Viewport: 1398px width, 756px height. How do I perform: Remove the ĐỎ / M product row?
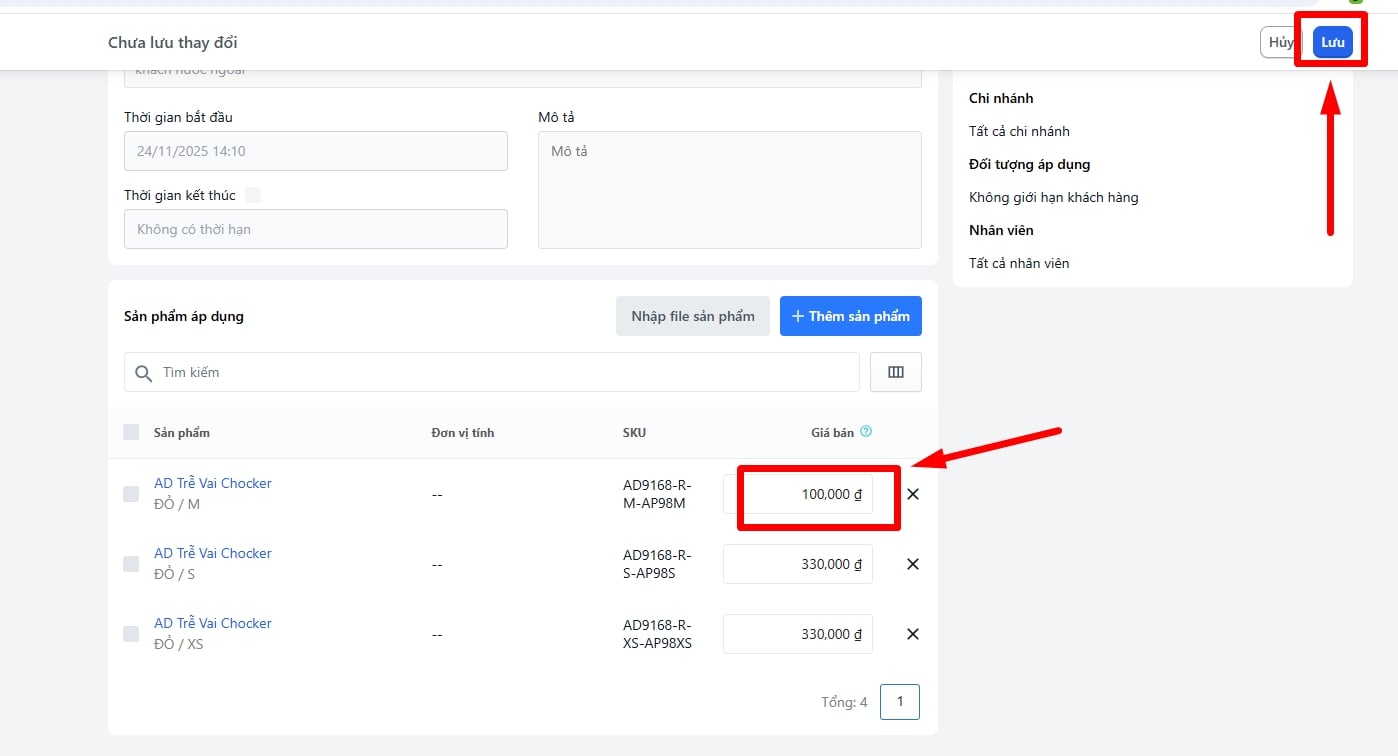coord(912,494)
